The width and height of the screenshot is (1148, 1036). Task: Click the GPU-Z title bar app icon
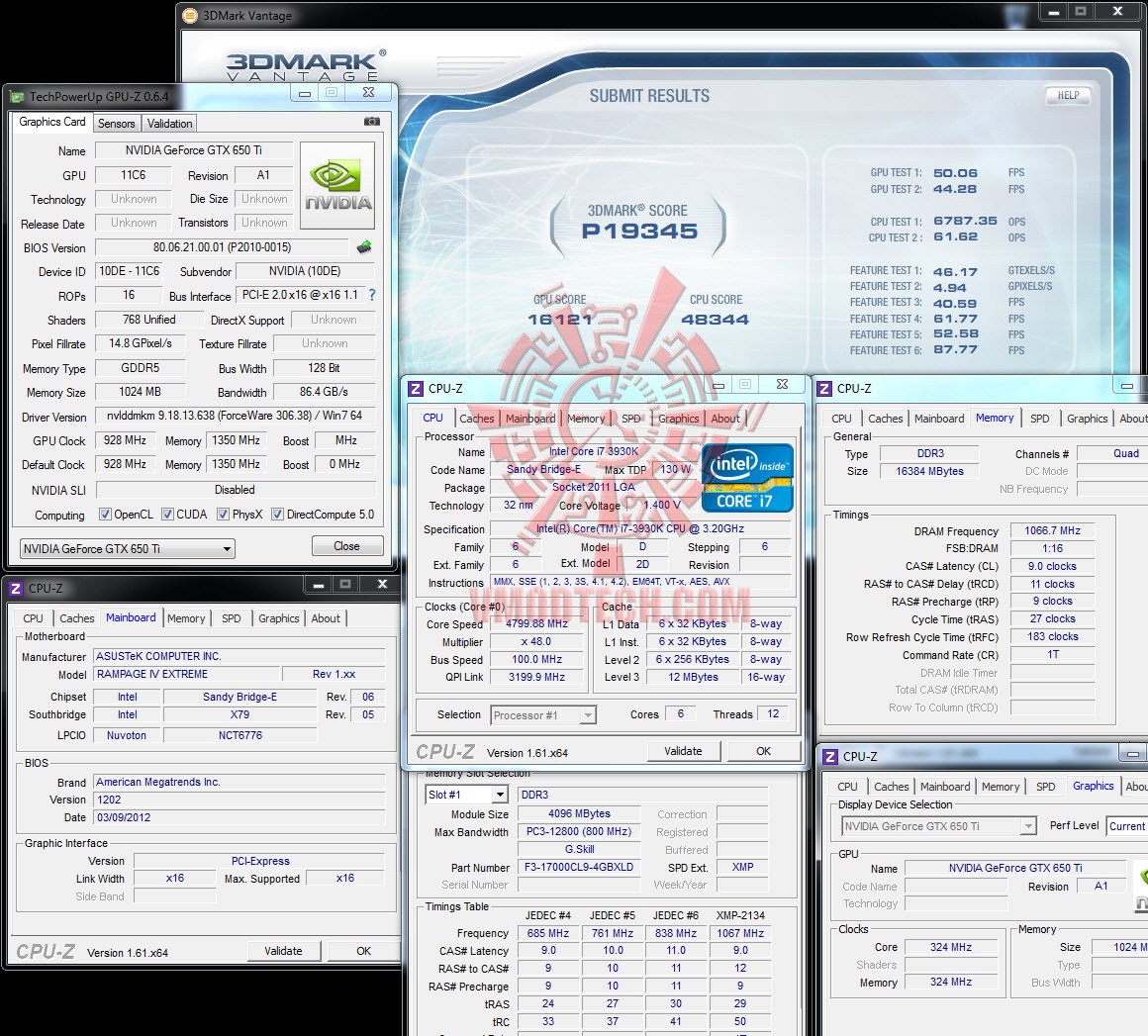17,97
